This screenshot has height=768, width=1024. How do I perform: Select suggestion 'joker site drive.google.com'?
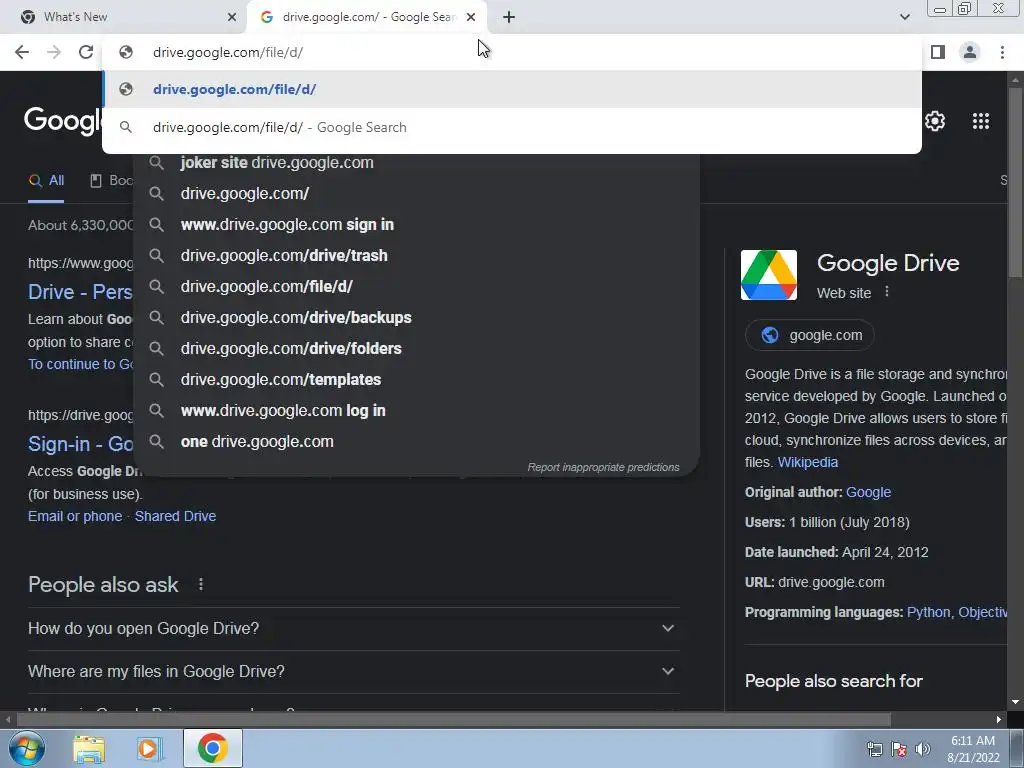(417, 163)
